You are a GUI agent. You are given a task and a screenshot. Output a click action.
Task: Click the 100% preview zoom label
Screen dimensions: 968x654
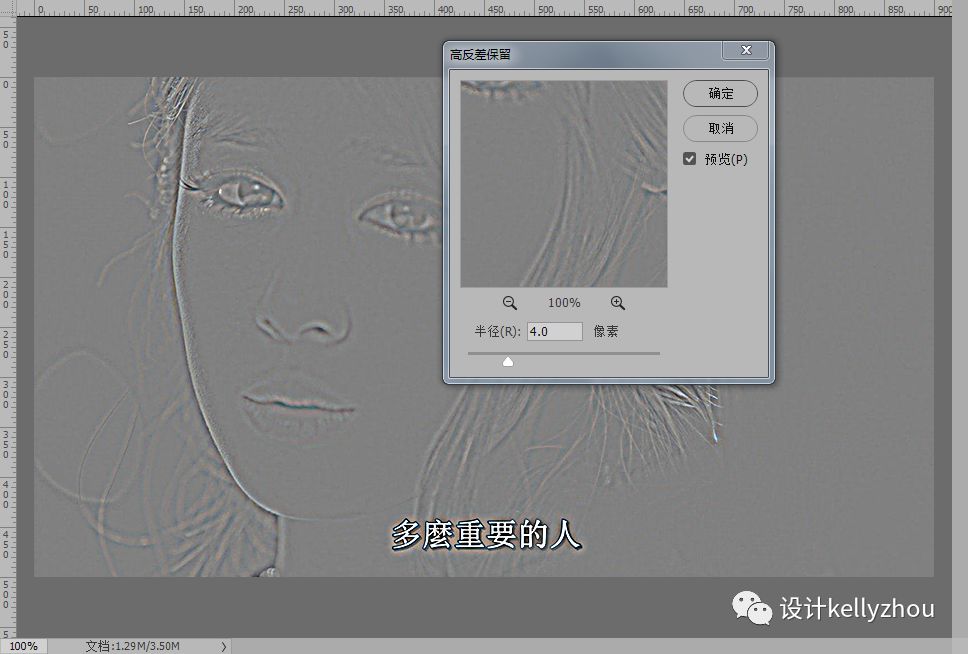click(564, 303)
